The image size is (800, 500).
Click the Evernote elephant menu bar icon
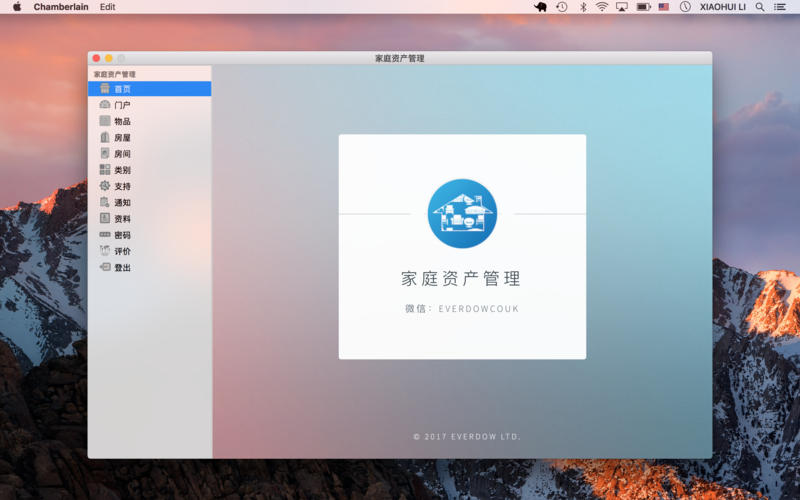pyautogui.click(x=540, y=7)
